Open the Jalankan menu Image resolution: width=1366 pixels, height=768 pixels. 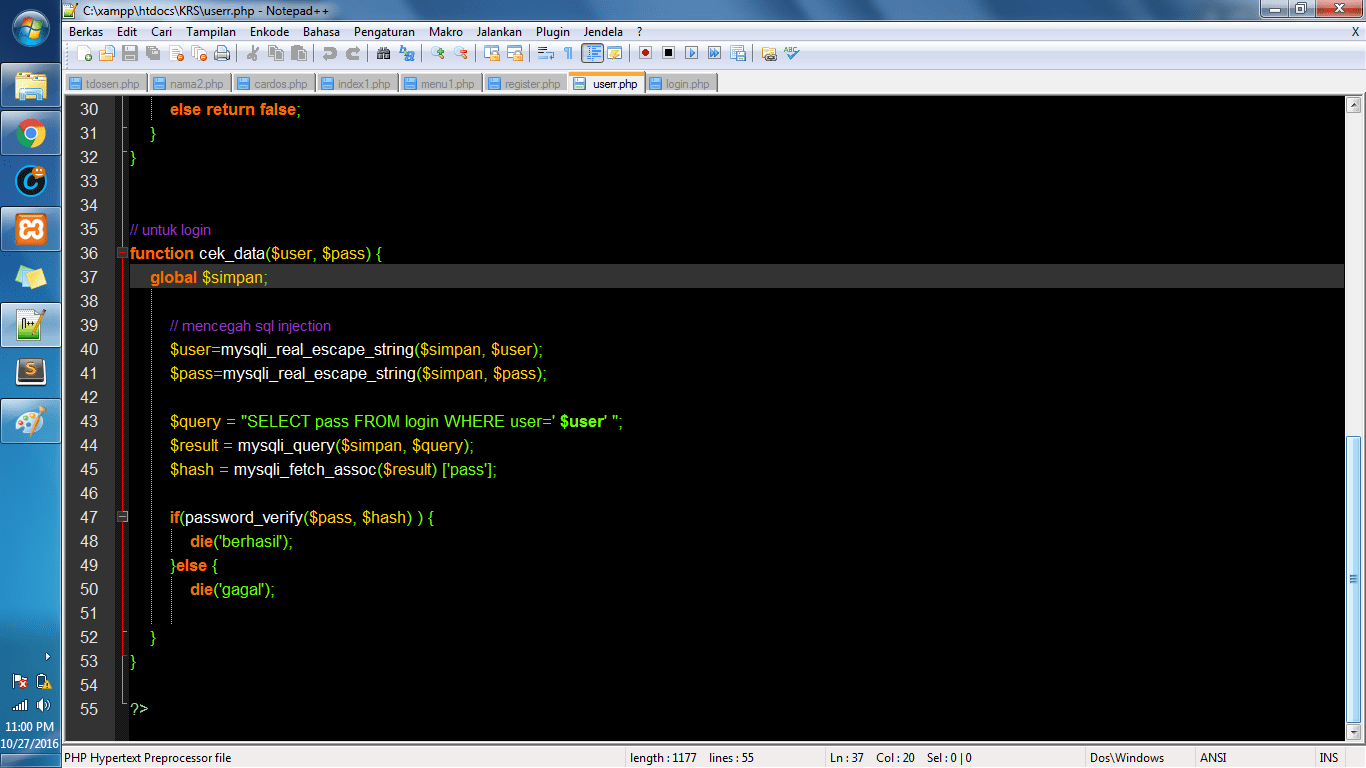click(499, 32)
